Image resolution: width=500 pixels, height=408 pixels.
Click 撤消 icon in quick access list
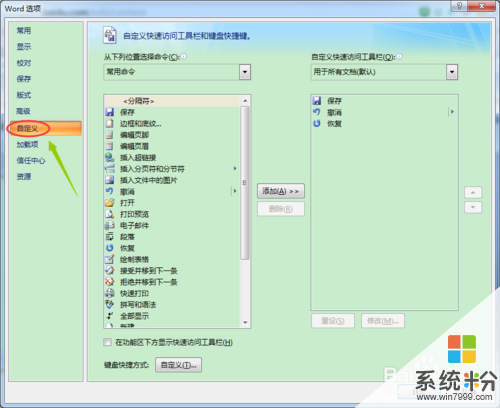pos(317,112)
